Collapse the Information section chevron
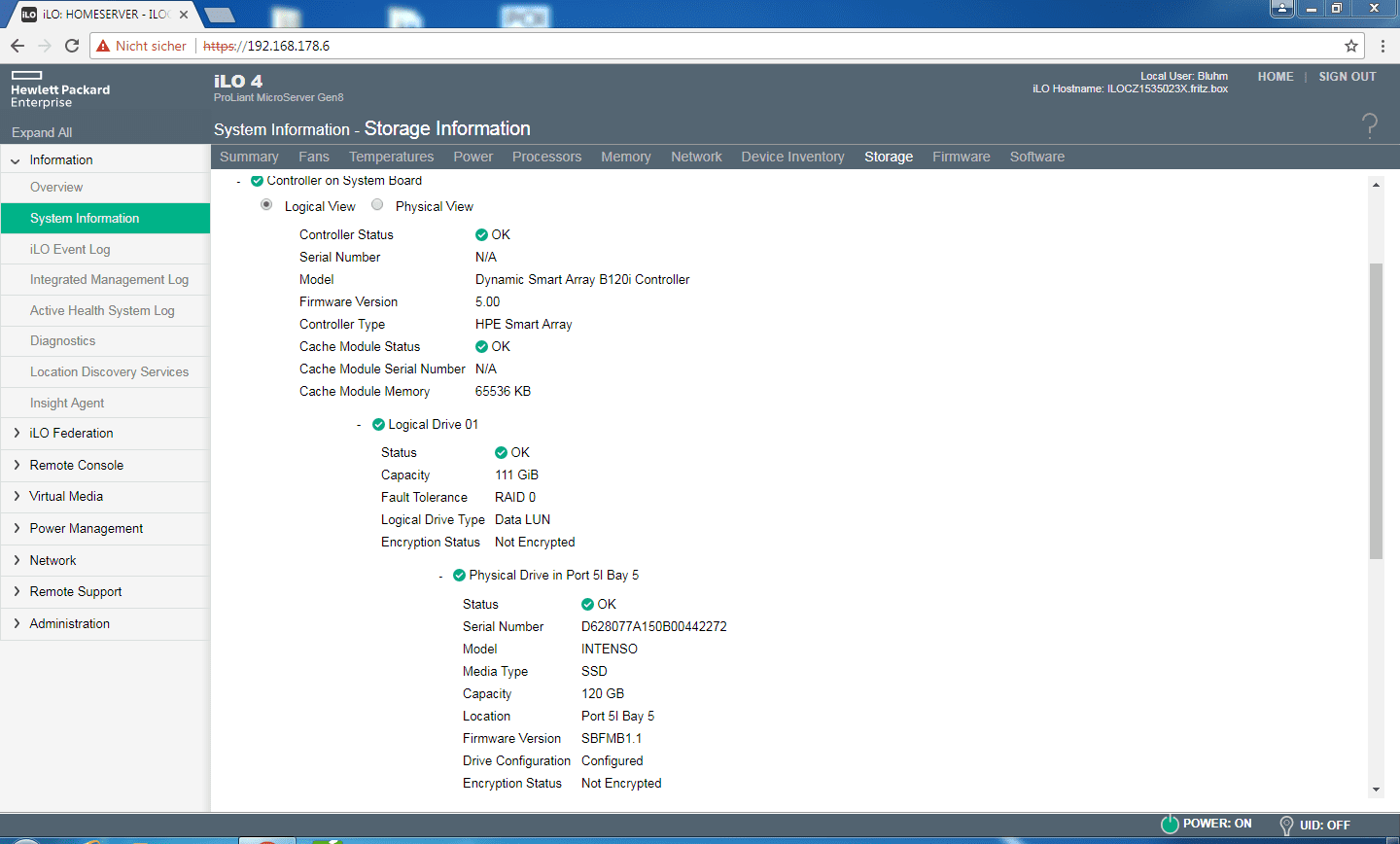The height and width of the screenshot is (844, 1400). [16, 160]
